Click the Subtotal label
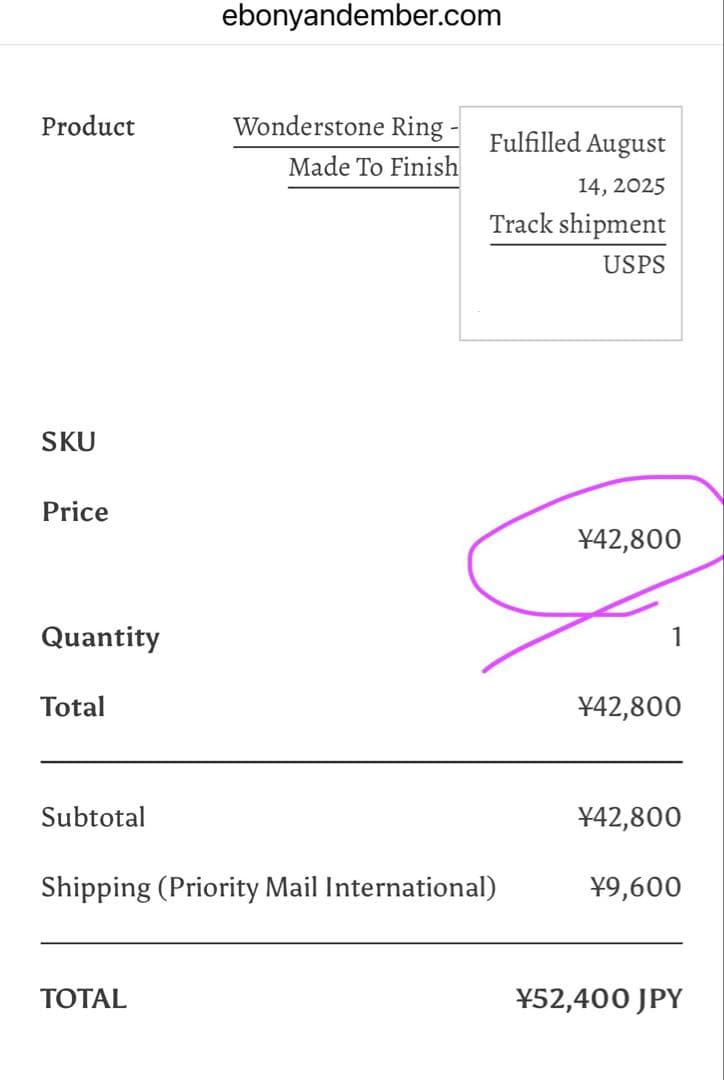 pos(93,817)
